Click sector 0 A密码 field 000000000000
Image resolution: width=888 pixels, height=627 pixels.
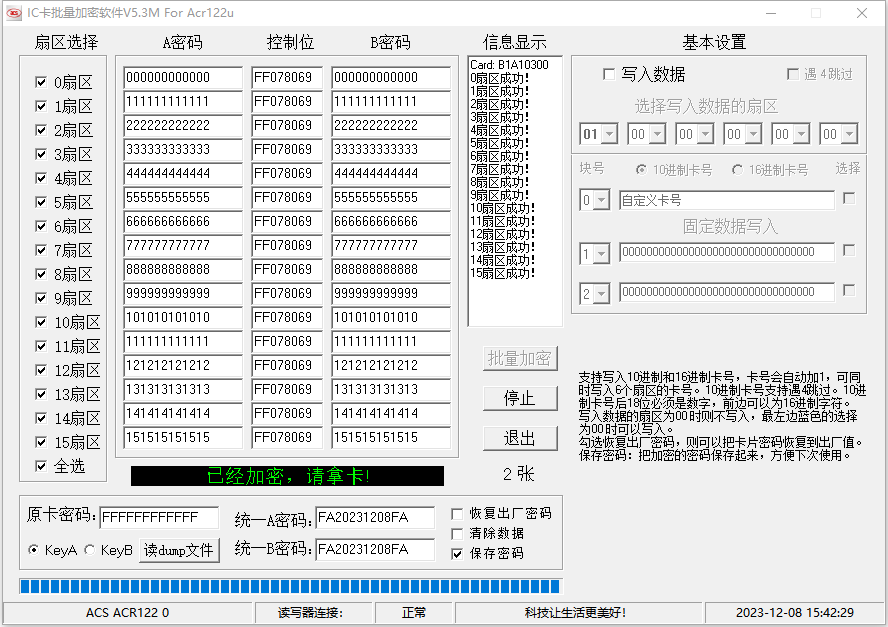point(183,78)
